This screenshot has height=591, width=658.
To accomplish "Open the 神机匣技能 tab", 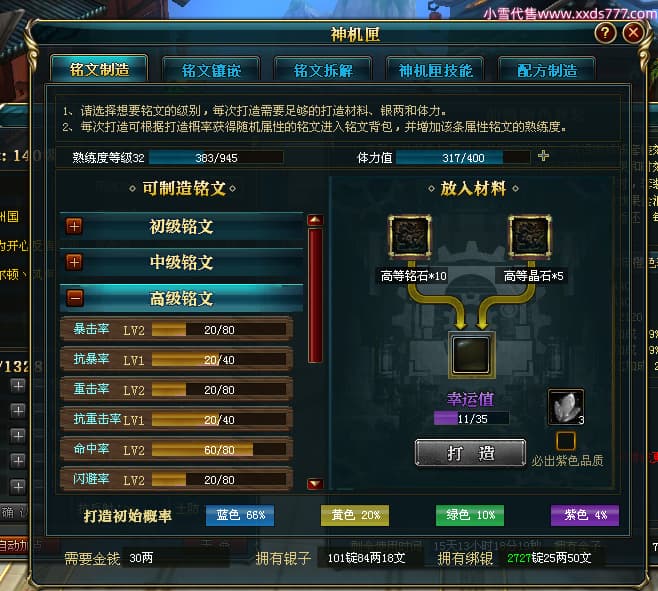I will pos(435,70).
